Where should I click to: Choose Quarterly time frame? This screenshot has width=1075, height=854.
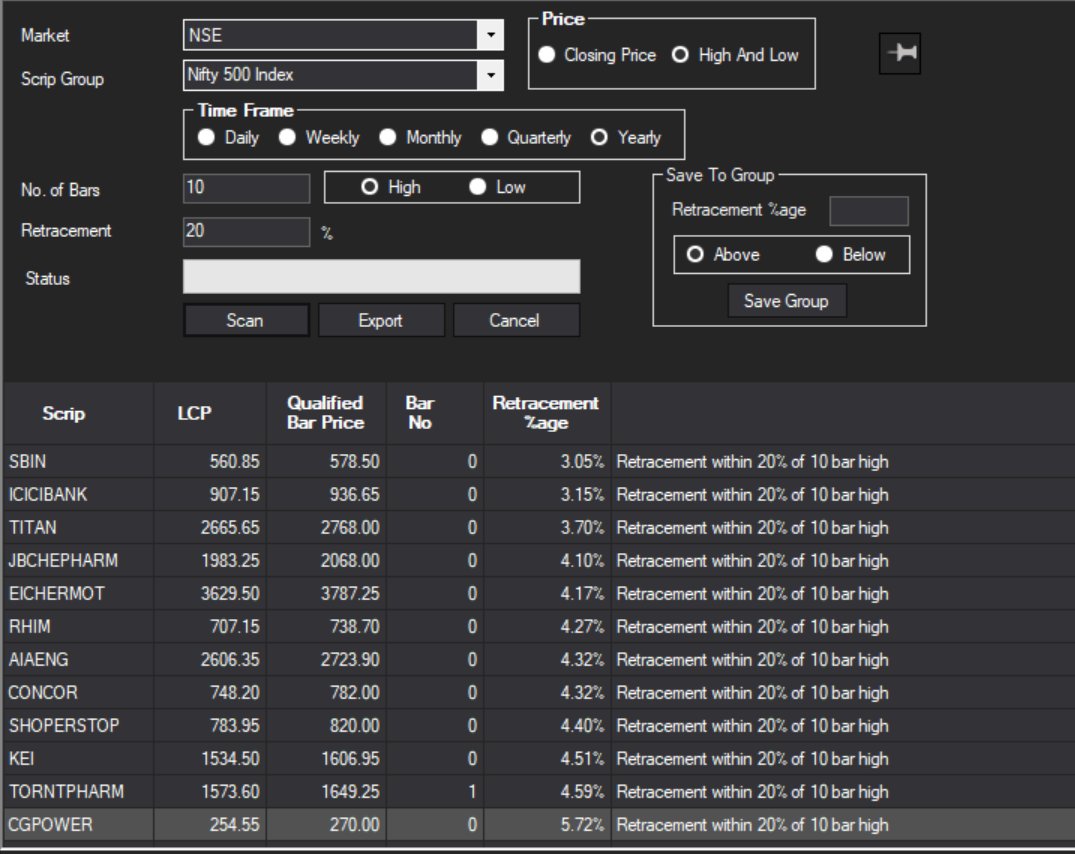click(x=526, y=137)
